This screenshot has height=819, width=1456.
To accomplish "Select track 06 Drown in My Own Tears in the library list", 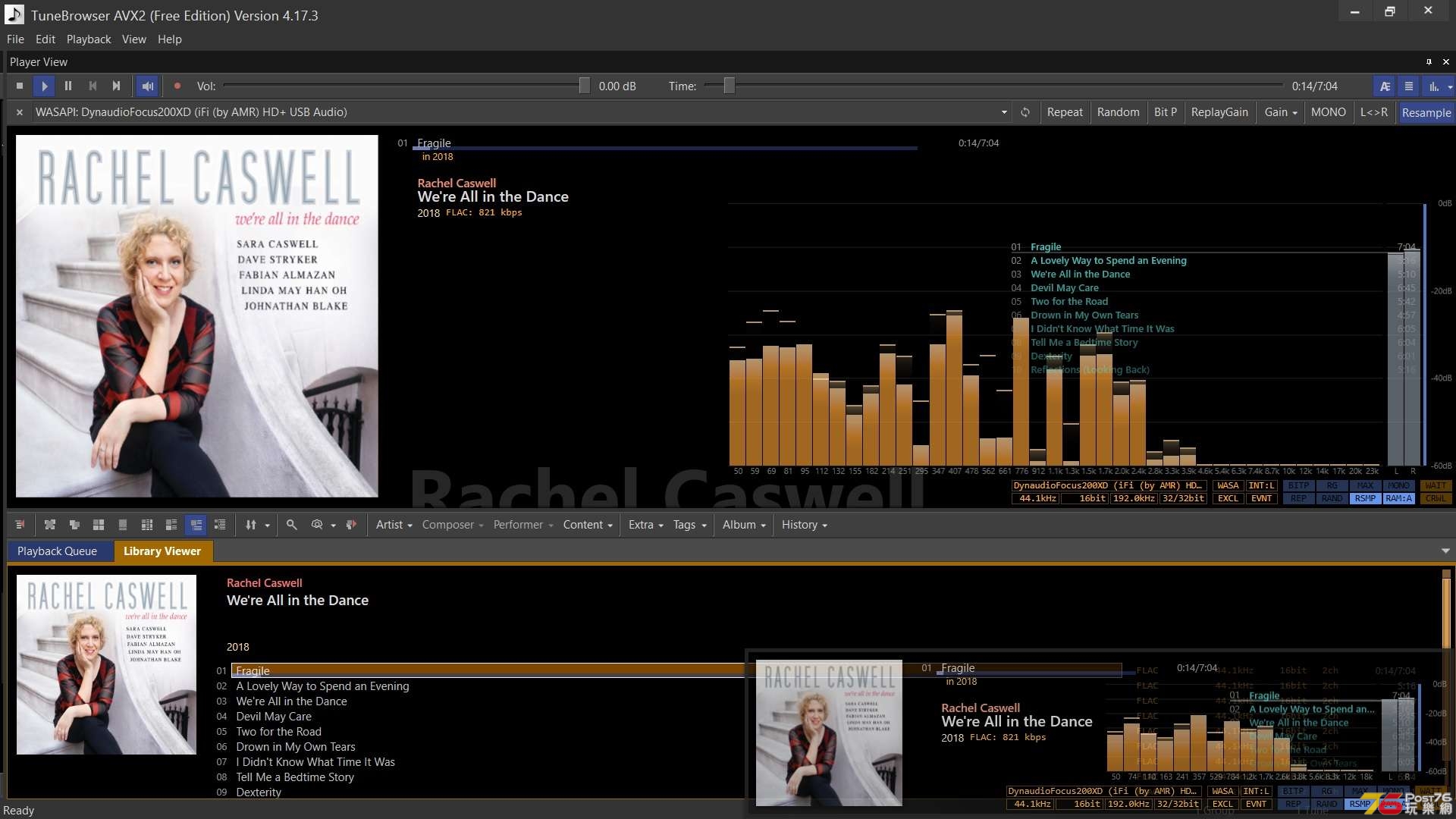I will coord(296,747).
